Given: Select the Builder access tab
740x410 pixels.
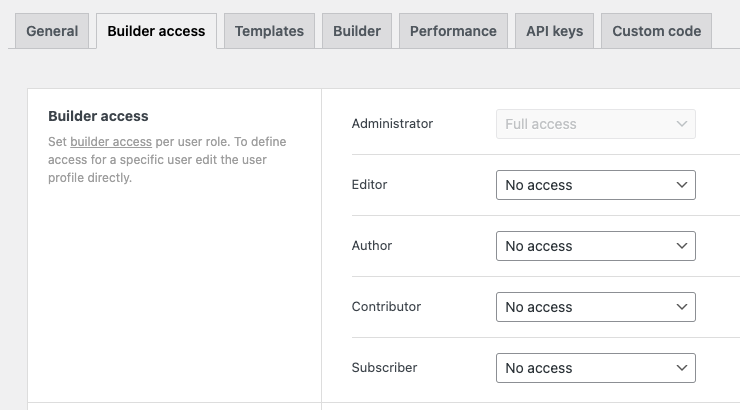Looking at the screenshot, I should click(x=156, y=31).
